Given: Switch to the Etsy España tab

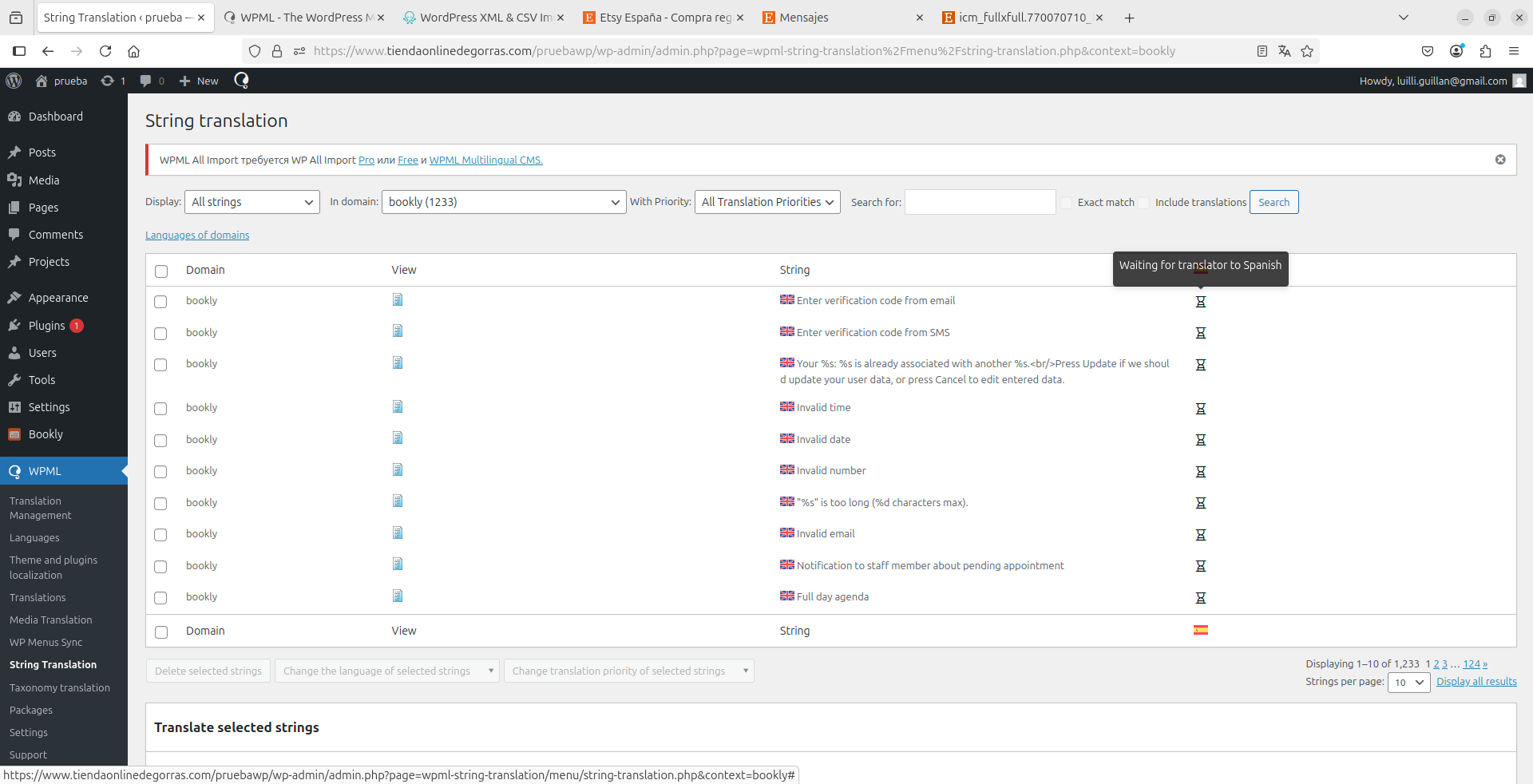Looking at the screenshot, I should pyautogui.click(x=663, y=18).
